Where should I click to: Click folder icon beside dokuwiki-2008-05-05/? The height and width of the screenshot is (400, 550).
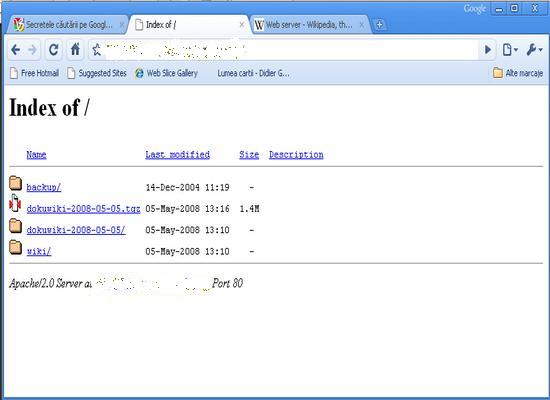pyautogui.click(x=15, y=226)
